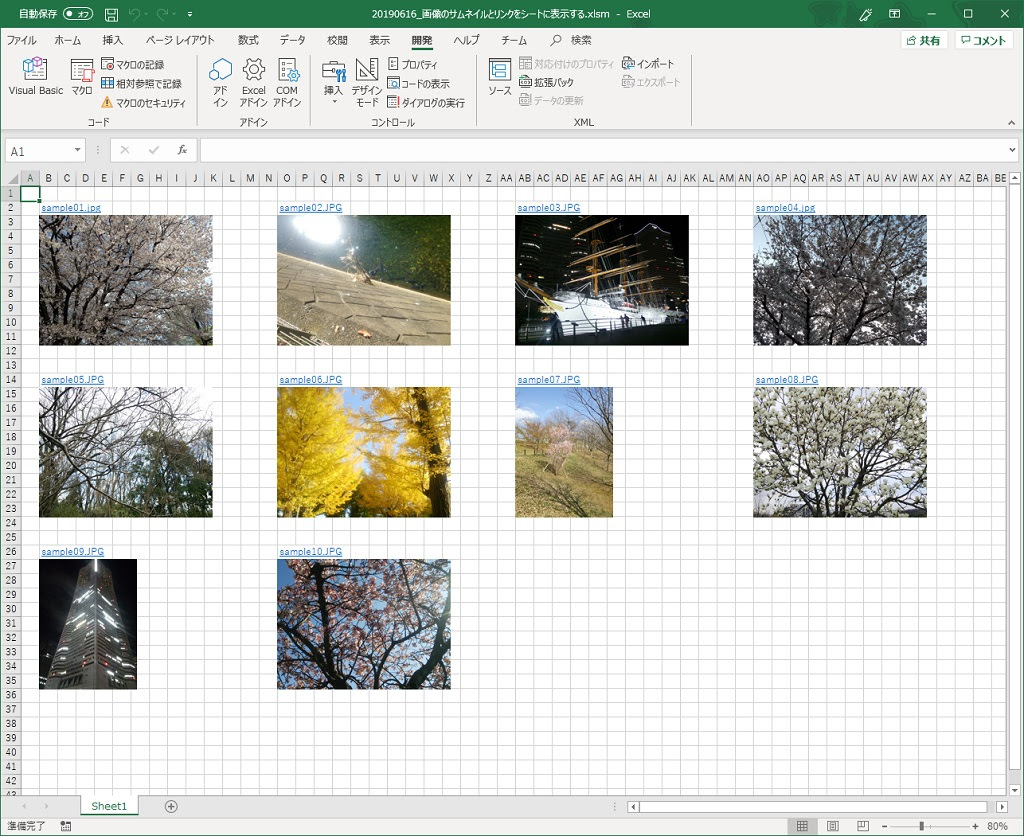Adjust the zoom slider handle
The width and height of the screenshot is (1024, 836).
coord(921,826)
